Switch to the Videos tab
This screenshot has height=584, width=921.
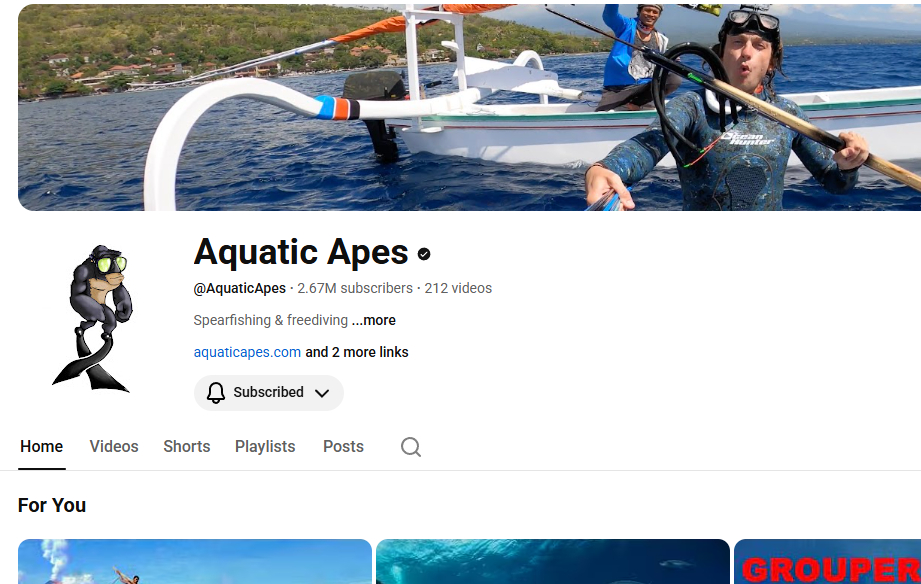[x=114, y=447]
